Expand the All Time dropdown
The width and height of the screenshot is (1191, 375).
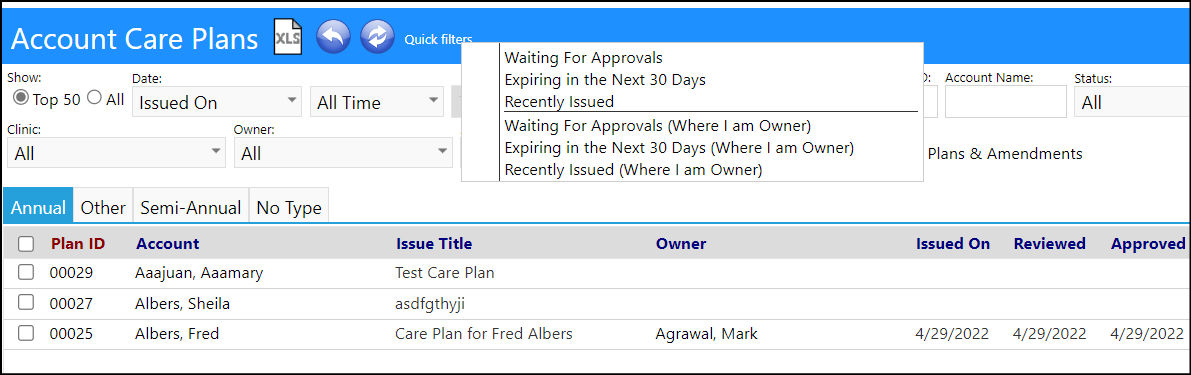(x=377, y=102)
